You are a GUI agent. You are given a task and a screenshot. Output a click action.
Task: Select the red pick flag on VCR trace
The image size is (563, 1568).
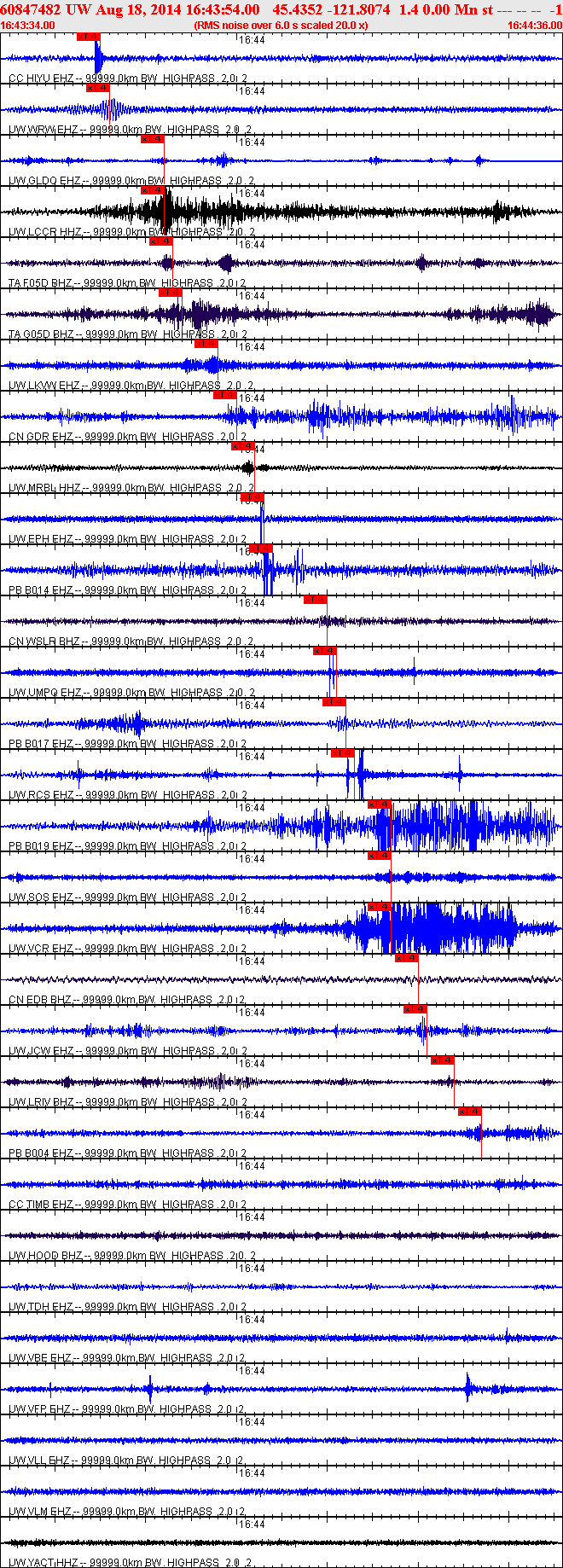[x=380, y=907]
